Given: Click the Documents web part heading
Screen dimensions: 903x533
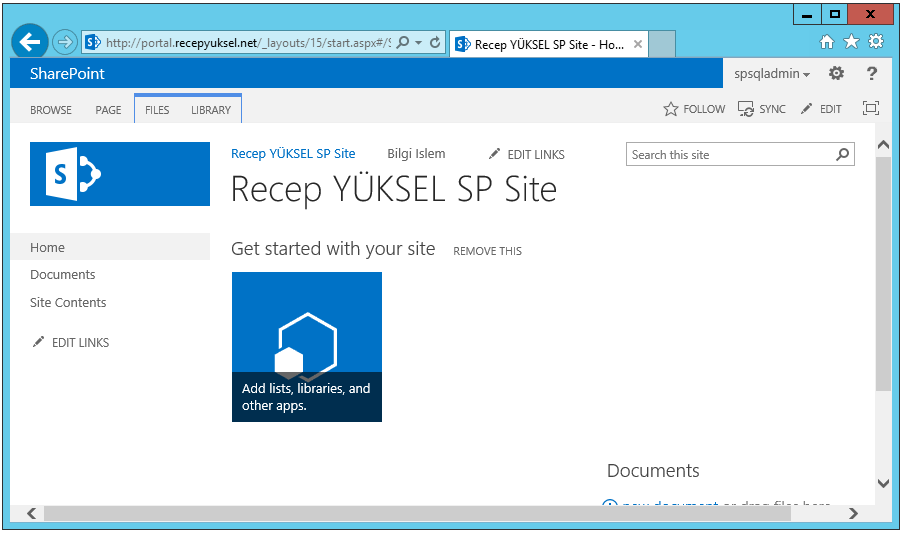Looking at the screenshot, I should (x=653, y=471).
